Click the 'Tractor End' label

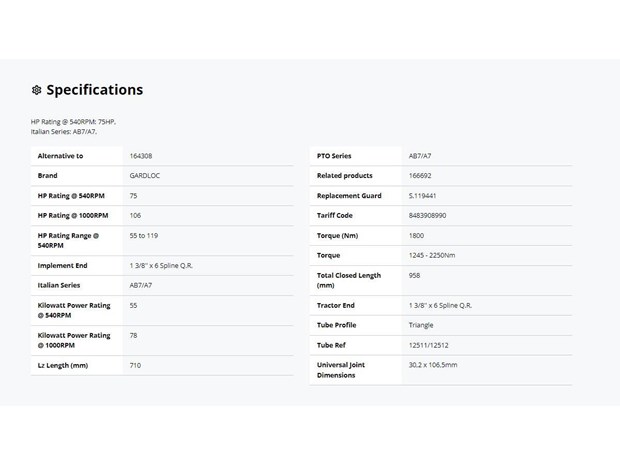pyautogui.click(x=336, y=305)
